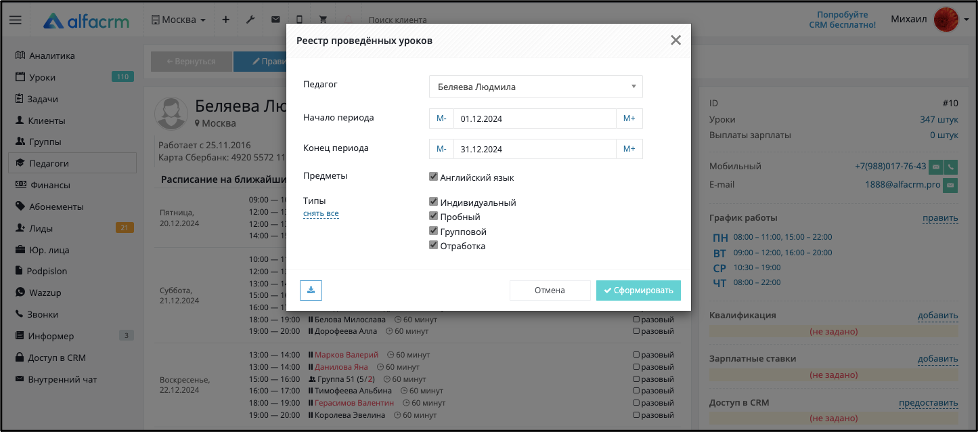This screenshot has width=979, height=433.
Task: Click the снять все link
Action: pyautogui.click(x=321, y=214)
